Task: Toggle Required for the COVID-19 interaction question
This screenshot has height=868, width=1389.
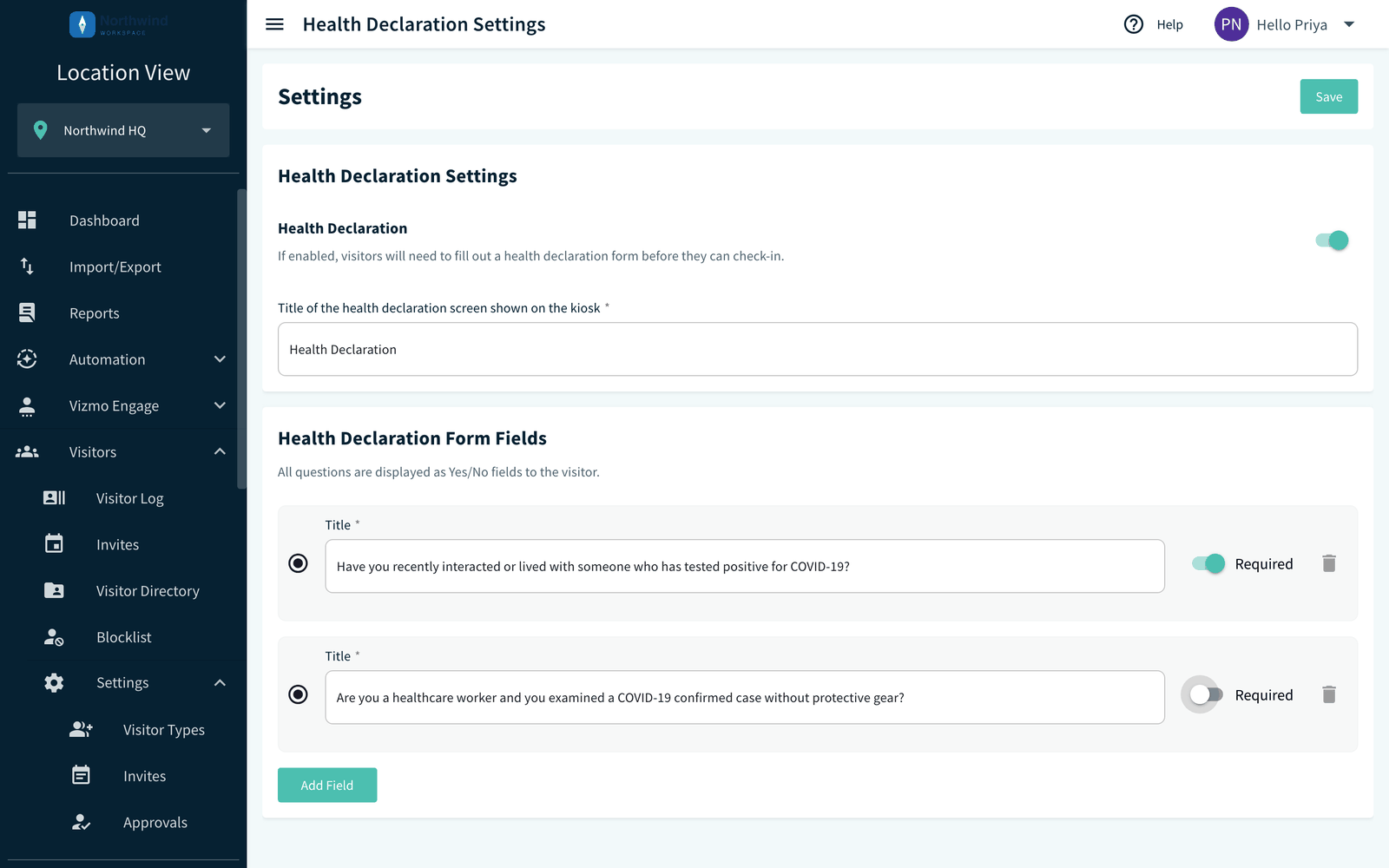Action: (1208, 563)
